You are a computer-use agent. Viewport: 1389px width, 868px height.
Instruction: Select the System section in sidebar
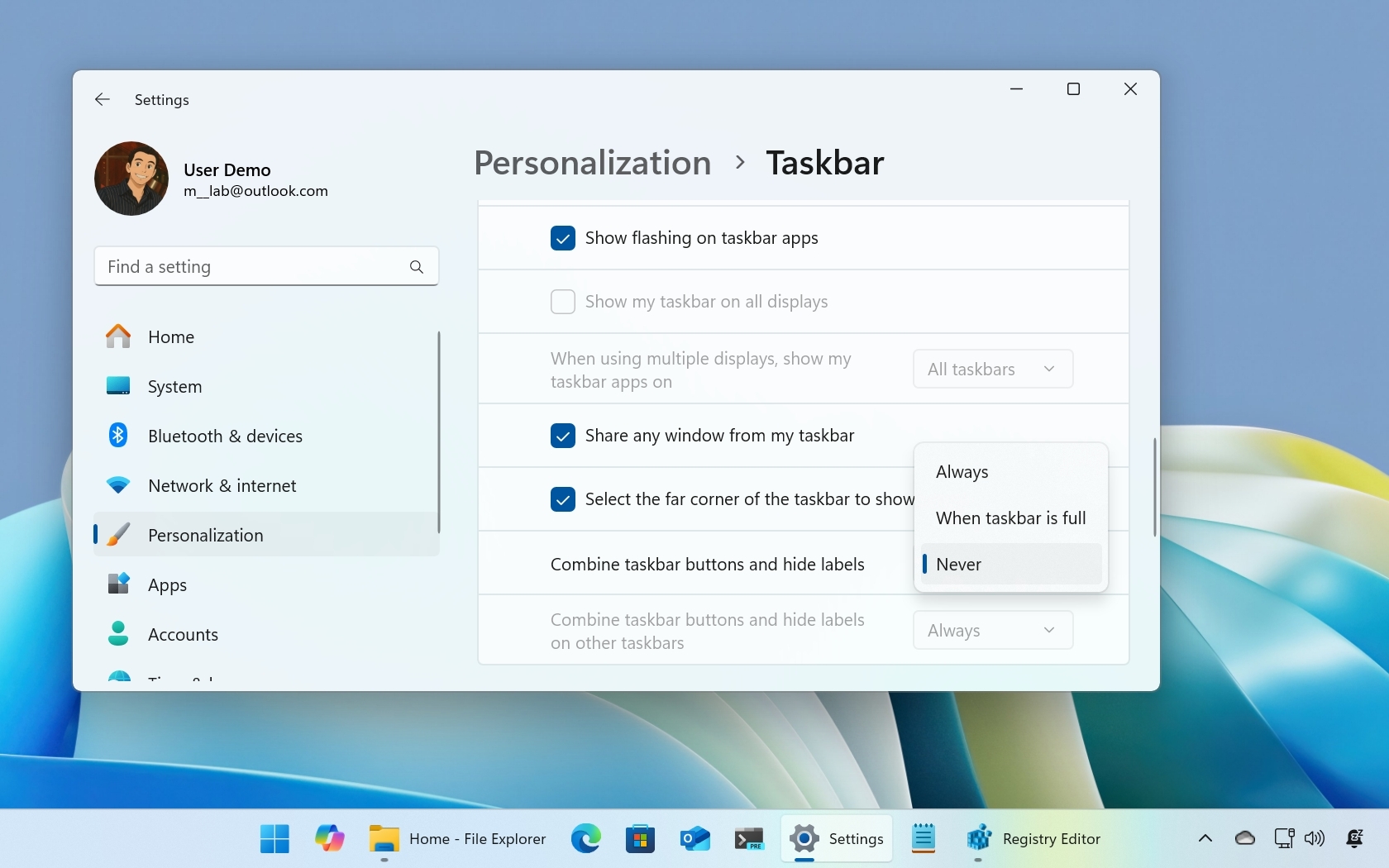tap(174, 386)
